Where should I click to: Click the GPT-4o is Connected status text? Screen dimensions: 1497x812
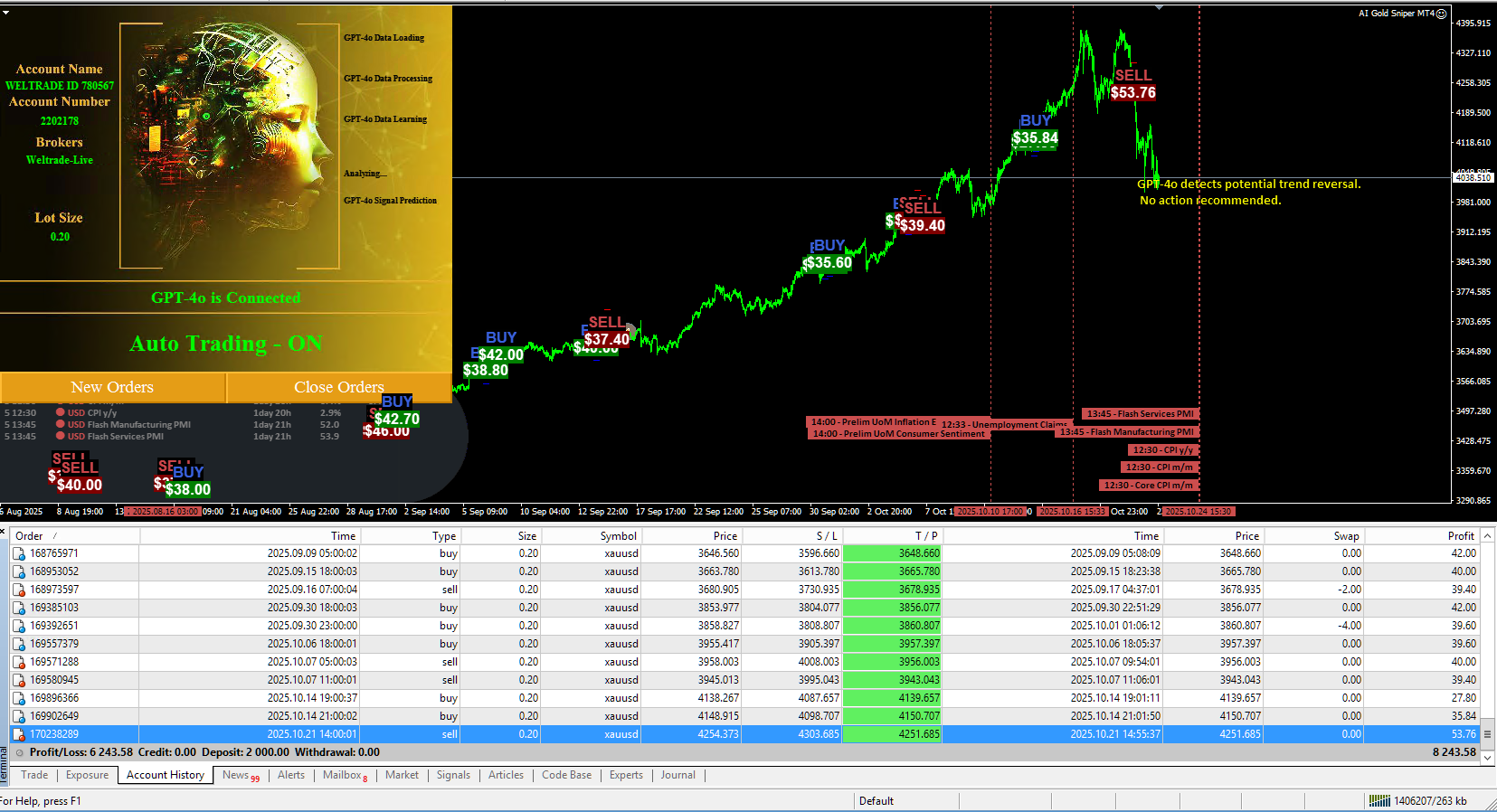tap(225, 297)
